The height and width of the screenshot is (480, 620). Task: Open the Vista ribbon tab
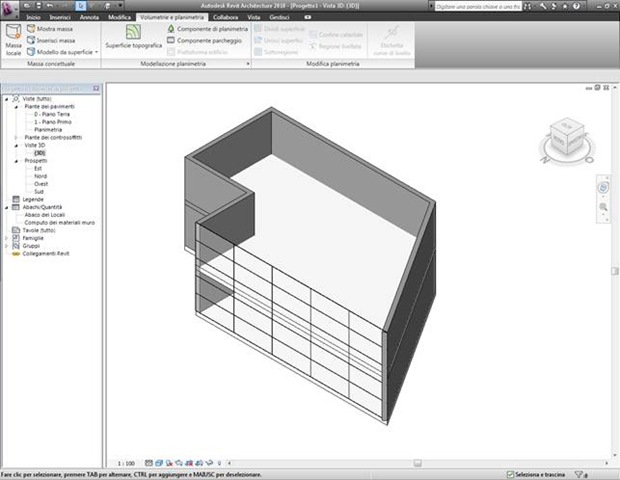pos(254,17)
